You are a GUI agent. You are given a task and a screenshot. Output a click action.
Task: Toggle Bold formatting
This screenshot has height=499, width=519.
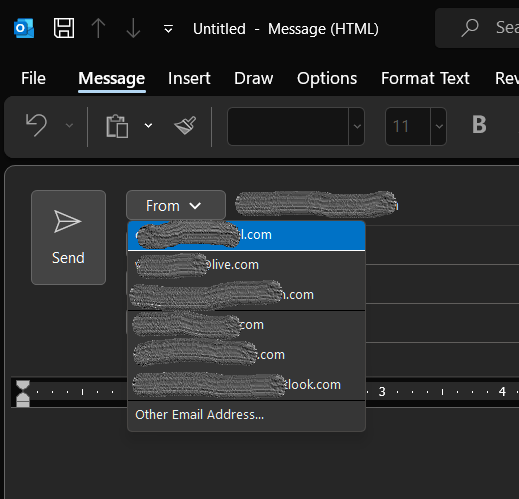(479, 125)
